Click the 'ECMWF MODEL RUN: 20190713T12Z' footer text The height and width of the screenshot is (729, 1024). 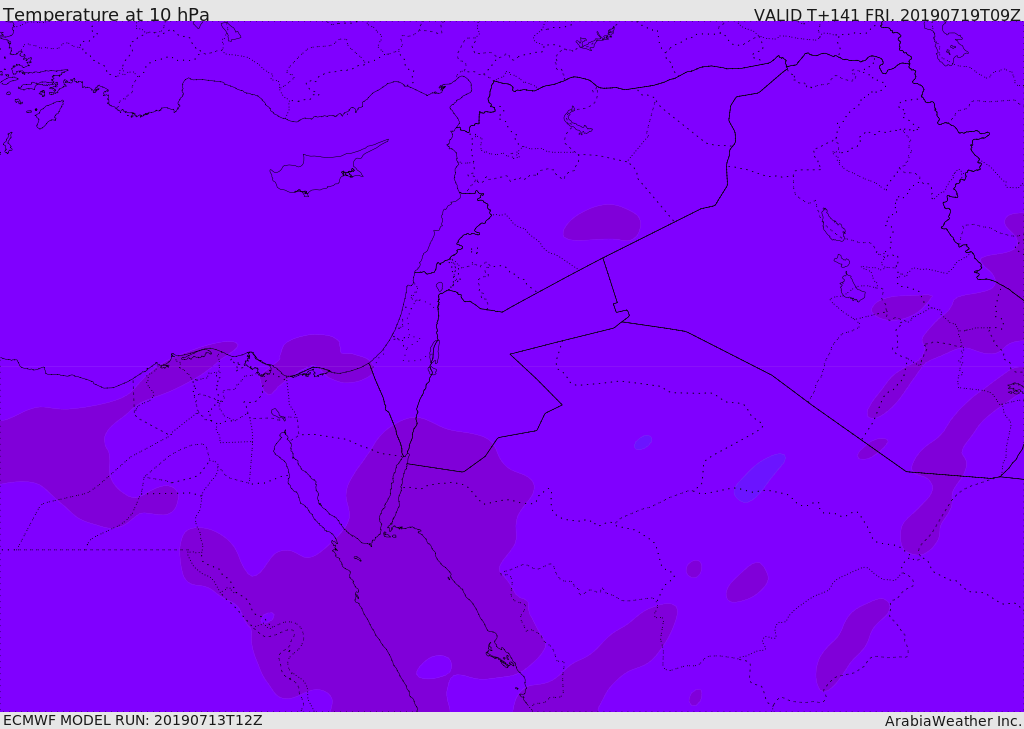(x=133, y=720)
